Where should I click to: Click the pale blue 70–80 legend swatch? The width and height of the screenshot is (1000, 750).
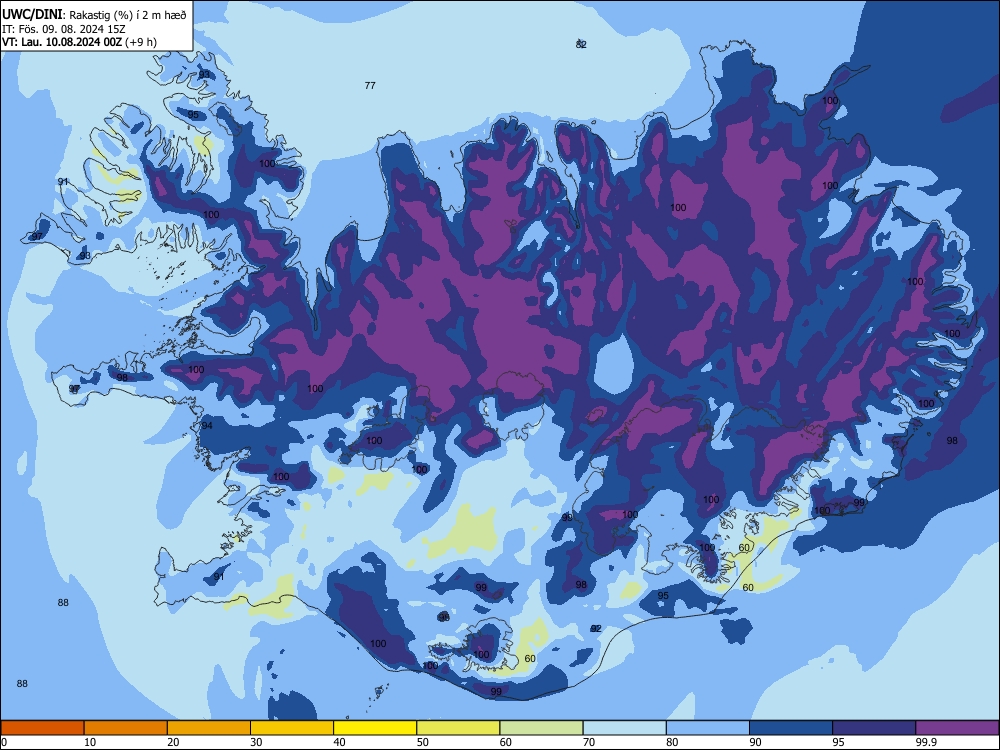625,728
